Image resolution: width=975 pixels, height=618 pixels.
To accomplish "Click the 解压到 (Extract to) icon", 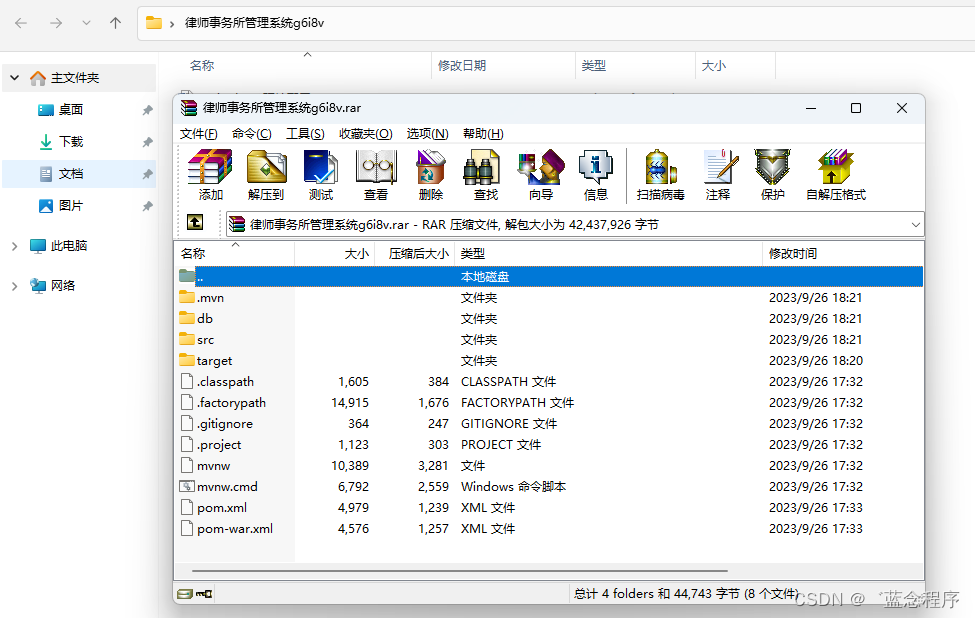I will pyautogui.click(x=266, y=168).
